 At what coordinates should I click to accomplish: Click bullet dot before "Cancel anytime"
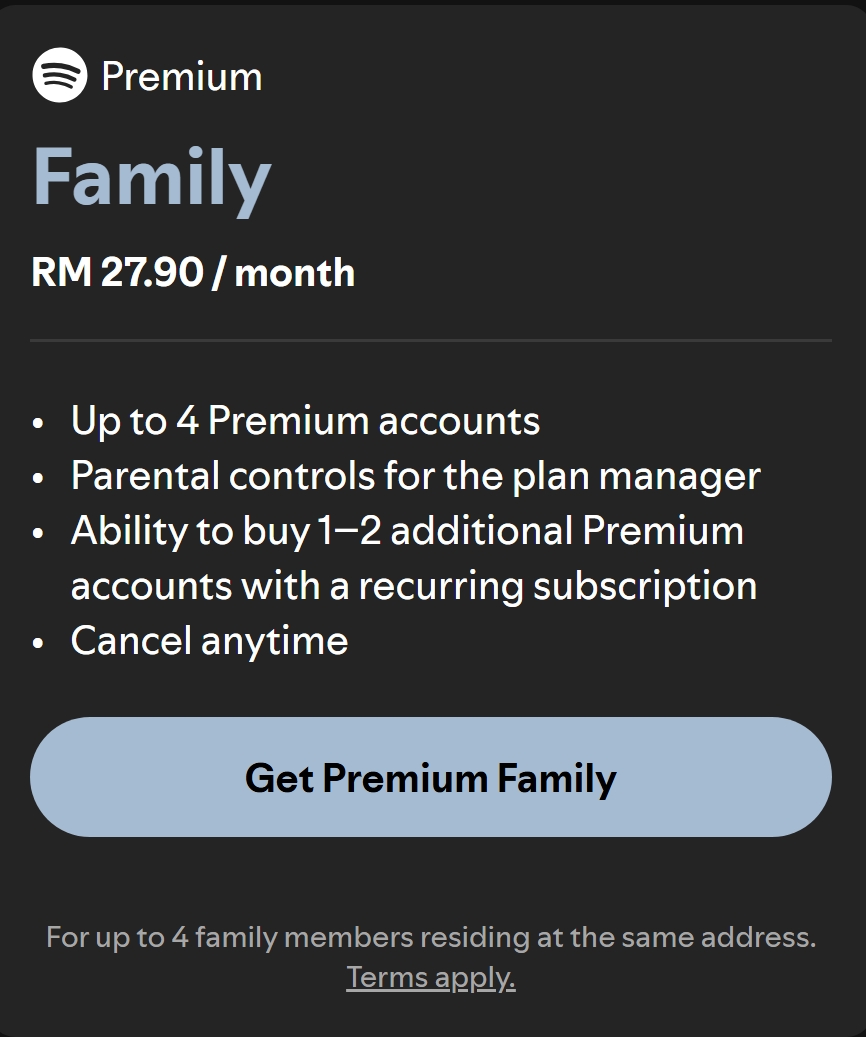coord(38,644)
